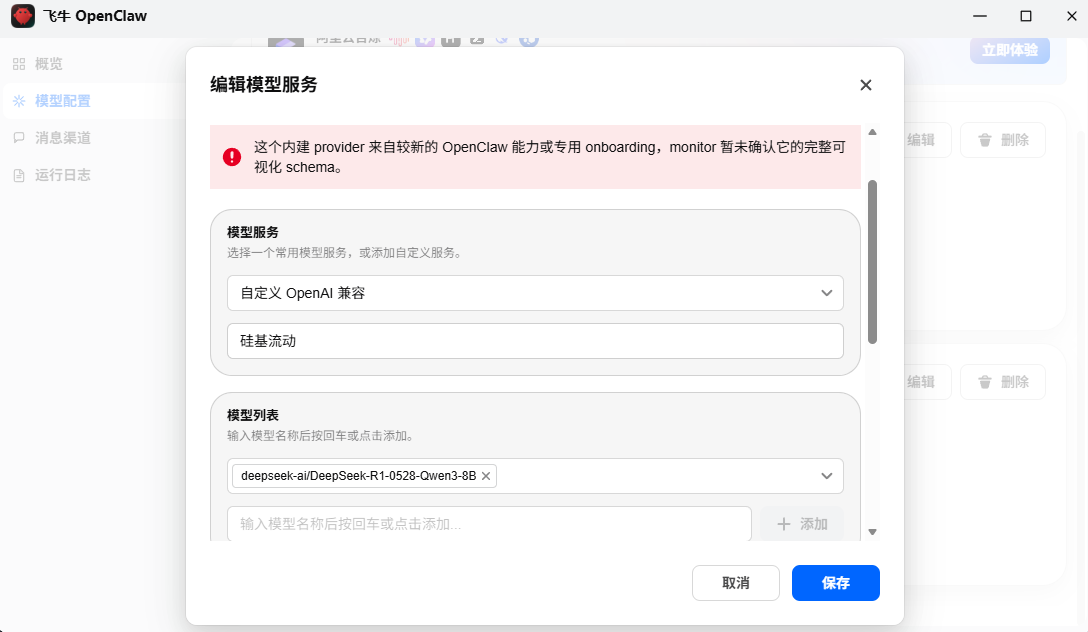Click the dialog scrollbar down arrow
The width and height of the screenshot is (1088, 632).
(872, 532)
